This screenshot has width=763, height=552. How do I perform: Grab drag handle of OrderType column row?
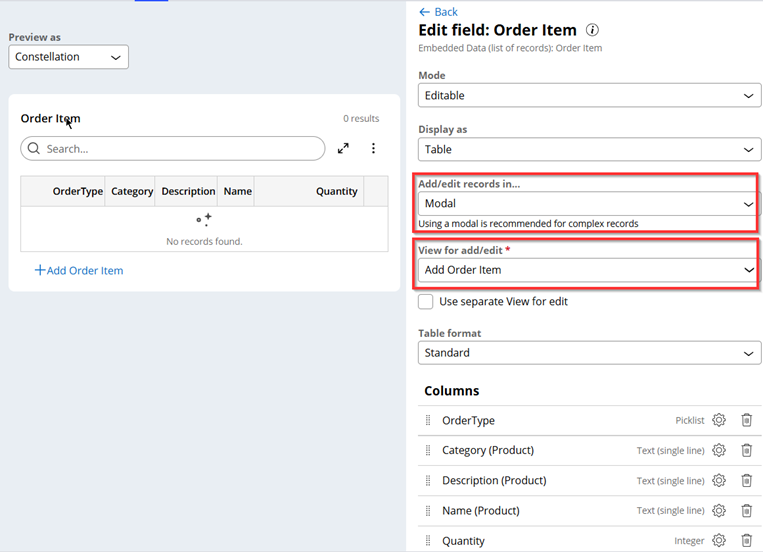tap(428, 420)
